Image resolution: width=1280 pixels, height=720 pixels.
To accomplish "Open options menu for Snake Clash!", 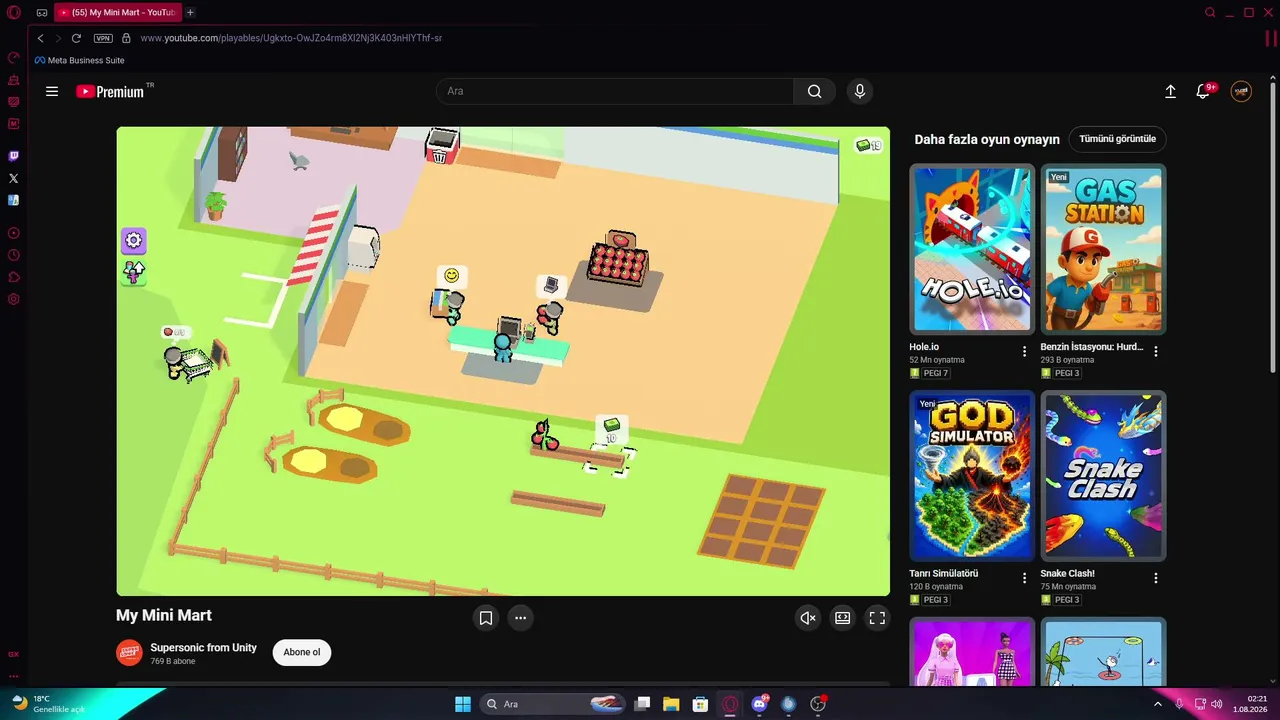I will [1156, 578].
